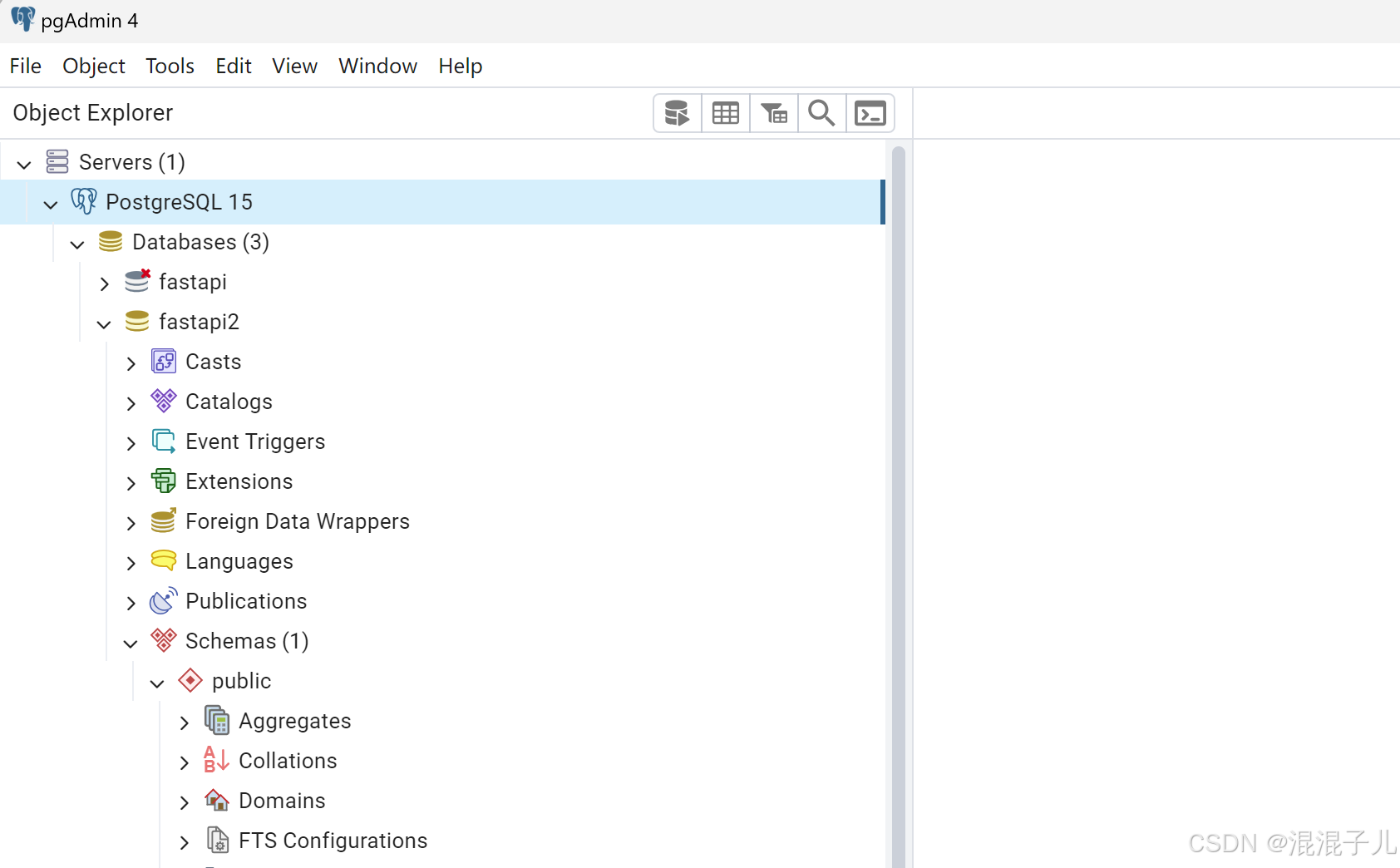This screenshot has width=1400, height=868.
Task: Open Search Objects magnifier icon
Action: pos(822,113)
